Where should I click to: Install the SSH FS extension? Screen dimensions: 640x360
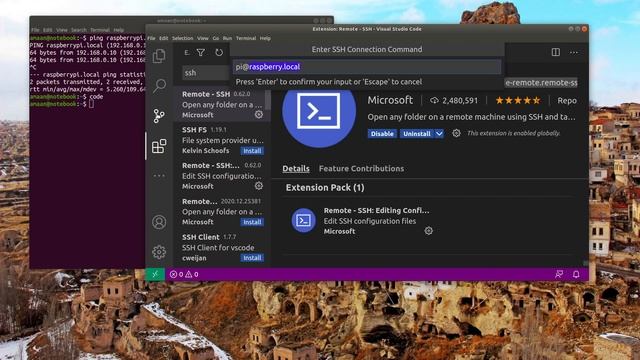point(252,151)
